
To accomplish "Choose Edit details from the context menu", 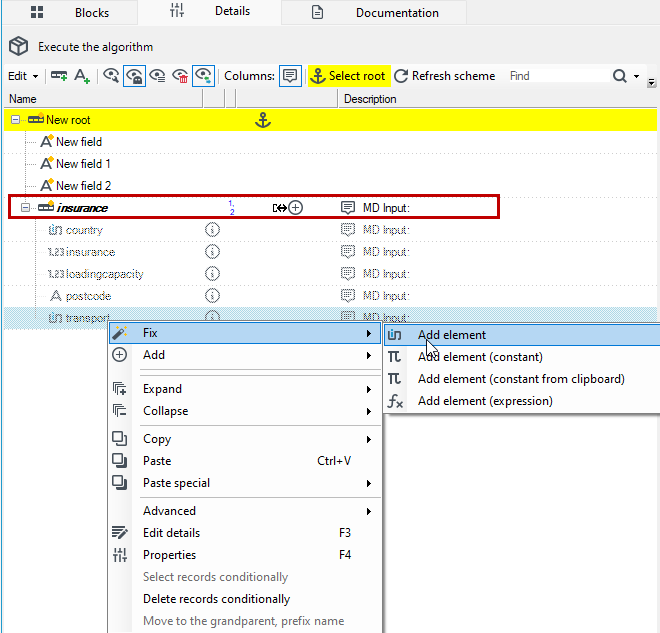I will coord(245,533).
